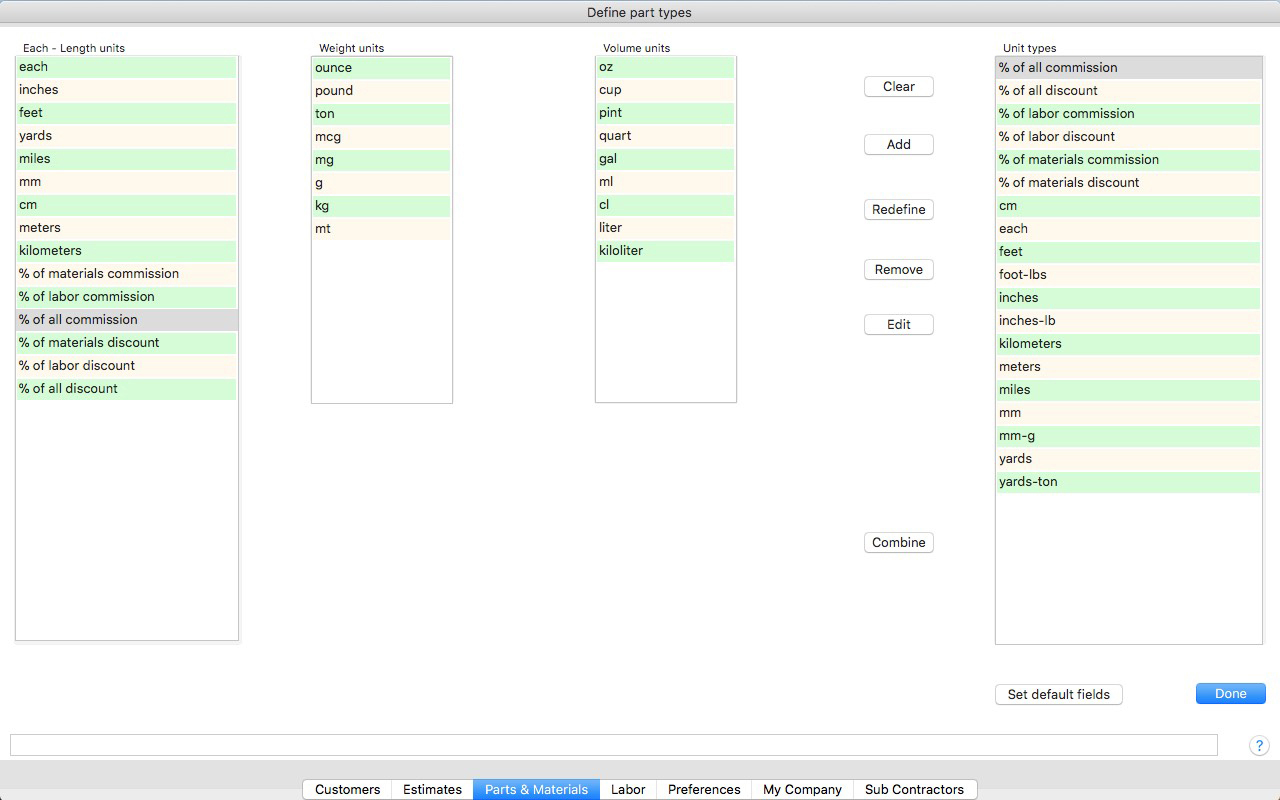Click the bottom text input field
Image resolution: width=1280 pixels, height=800 pixels.
point(613,745)
